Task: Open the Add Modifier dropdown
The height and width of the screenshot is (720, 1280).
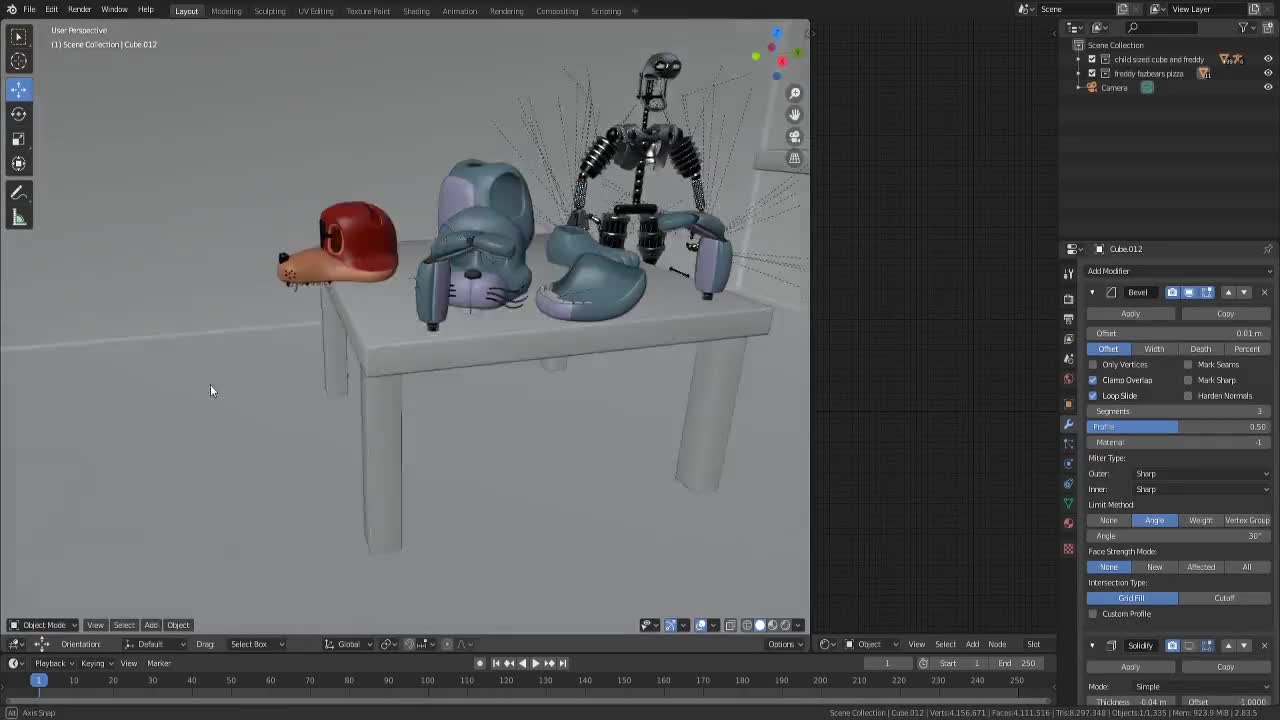Action: point(1179,271)
